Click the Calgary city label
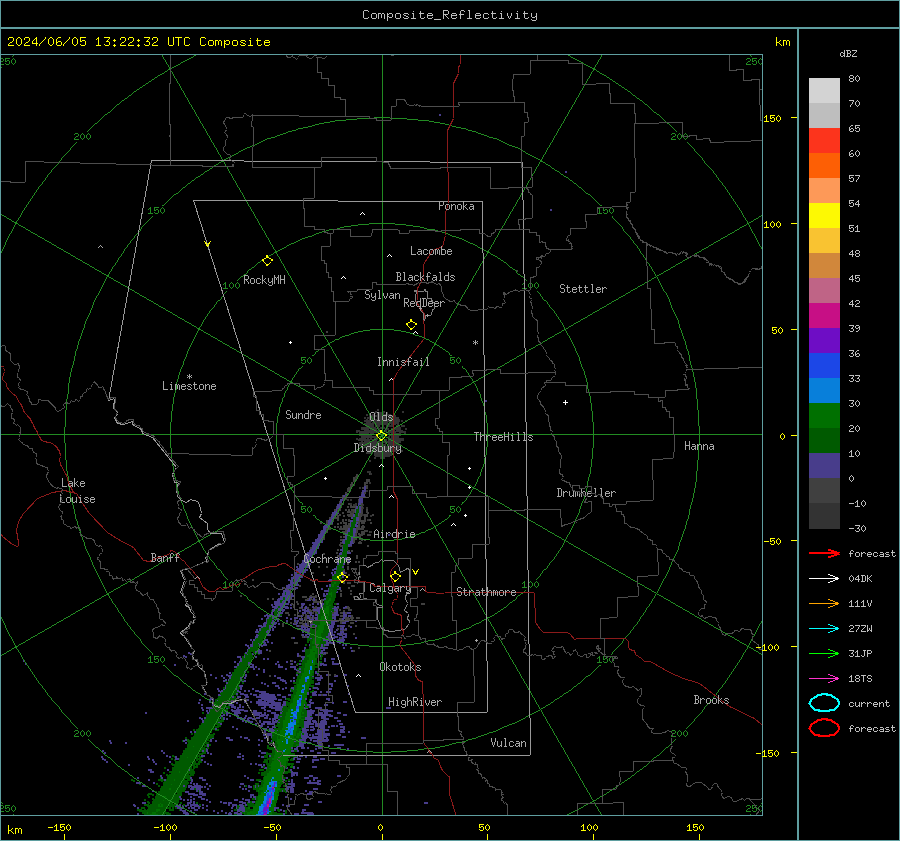 tap(390, 588)
